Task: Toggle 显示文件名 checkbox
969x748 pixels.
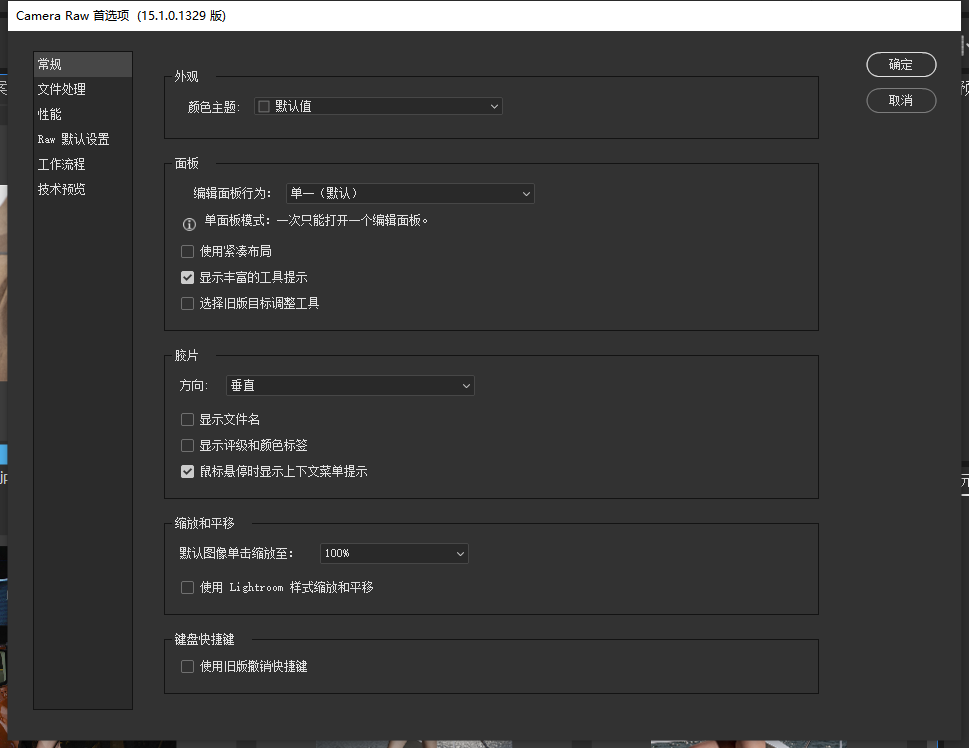Action: tap(187, 420)
